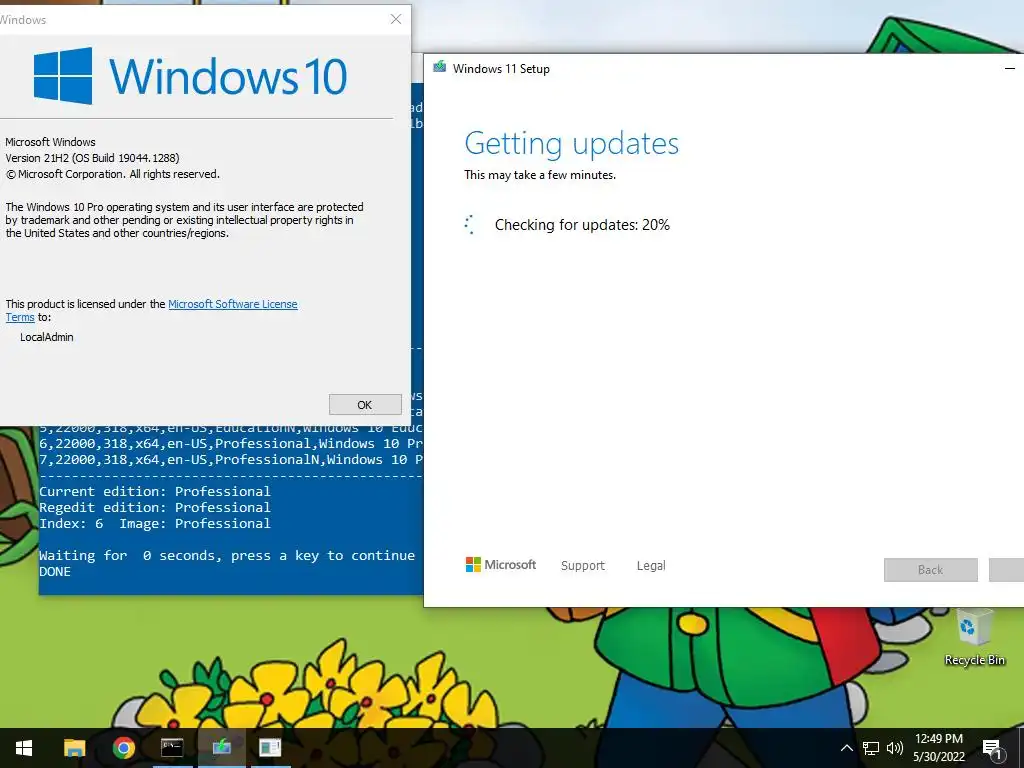Launch Google Chrome from the taskbar
This screenshot has width=1024, height=768.
tap(123, 748)
